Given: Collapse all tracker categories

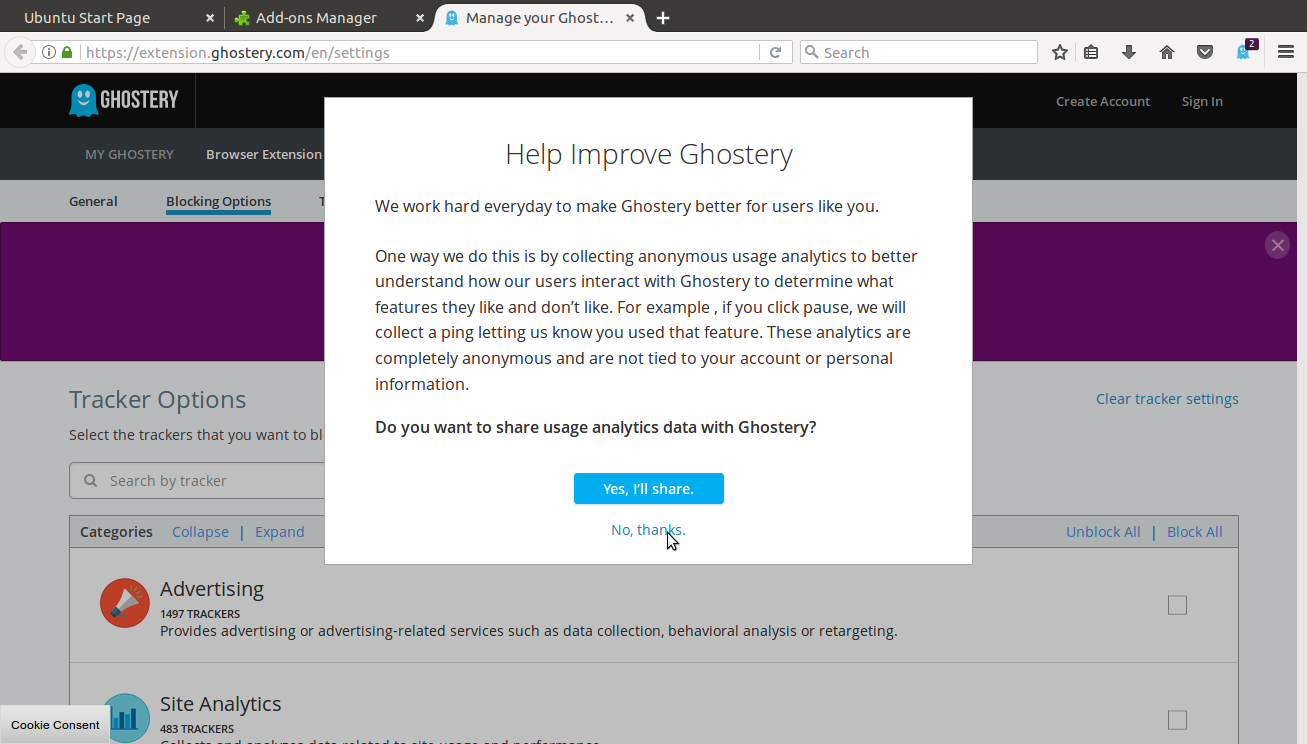Looking at the screenshot, I should 200,531.
